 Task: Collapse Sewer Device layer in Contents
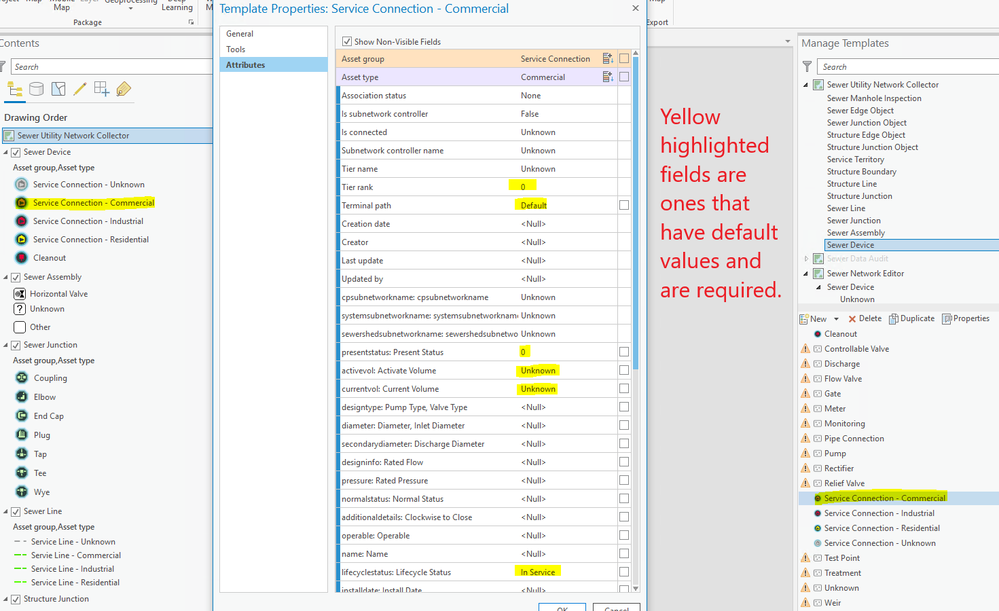click(6, 152)
